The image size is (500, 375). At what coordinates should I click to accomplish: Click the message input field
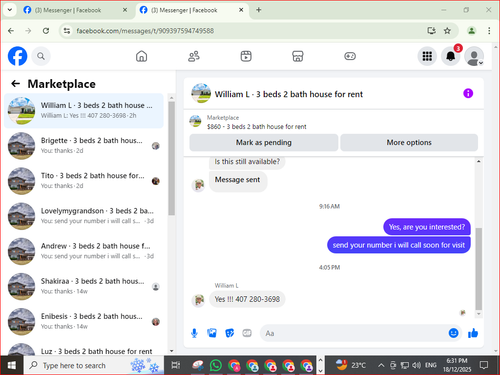coord(355,333)
